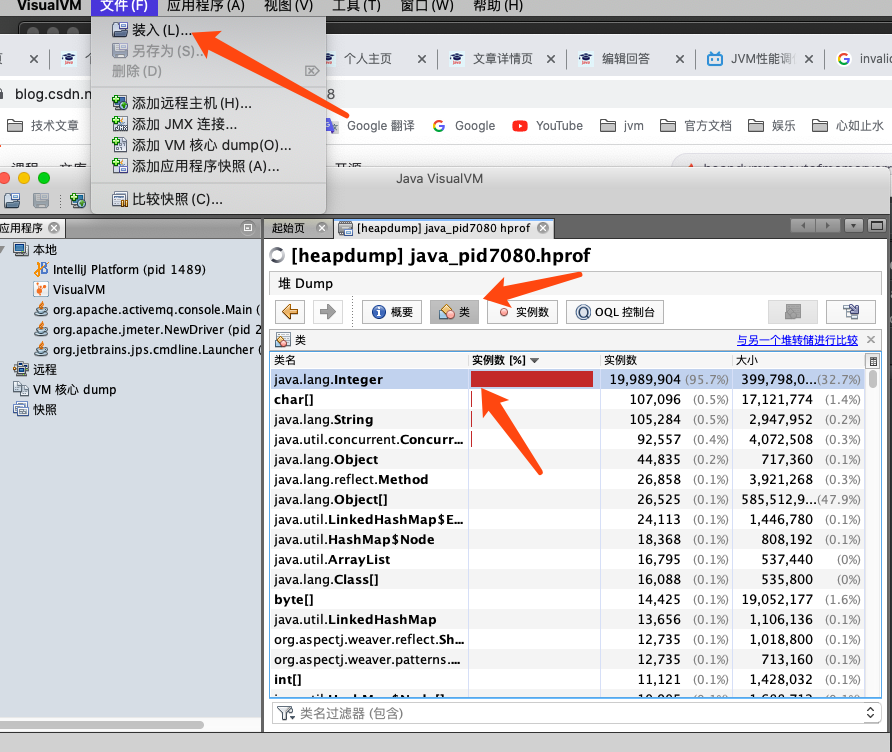Open YouTube bookmark in the browser
The image size is (892, 752).
(548, 126)
